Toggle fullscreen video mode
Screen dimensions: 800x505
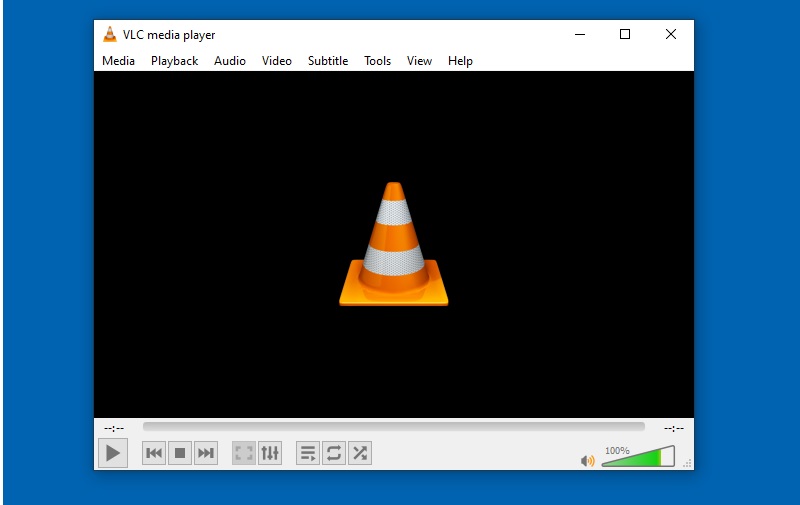tap(243, 453)
